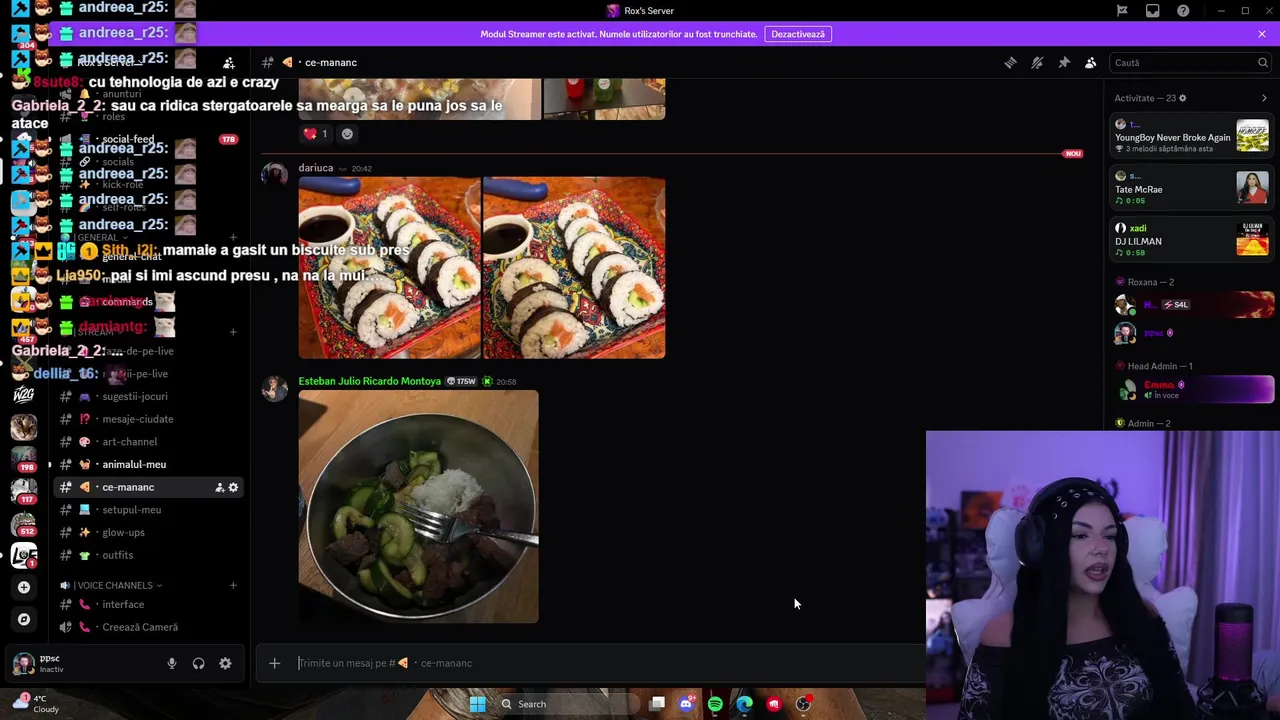
Task: Open Activitate settings gear
Action: coord(1182,98)
